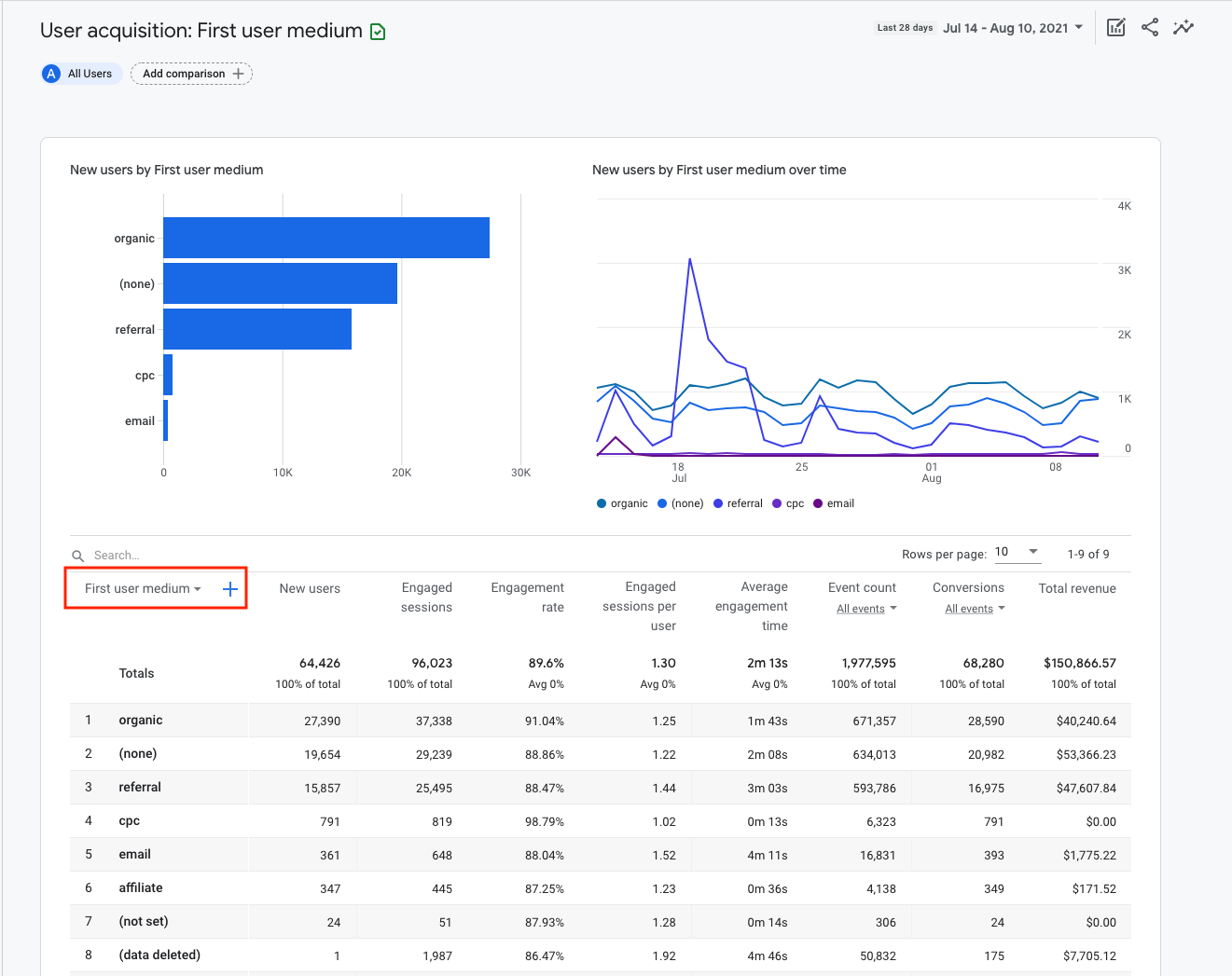Open the Rows per page dropdown
The image size is (1232, 976).
click(1017, 552)
